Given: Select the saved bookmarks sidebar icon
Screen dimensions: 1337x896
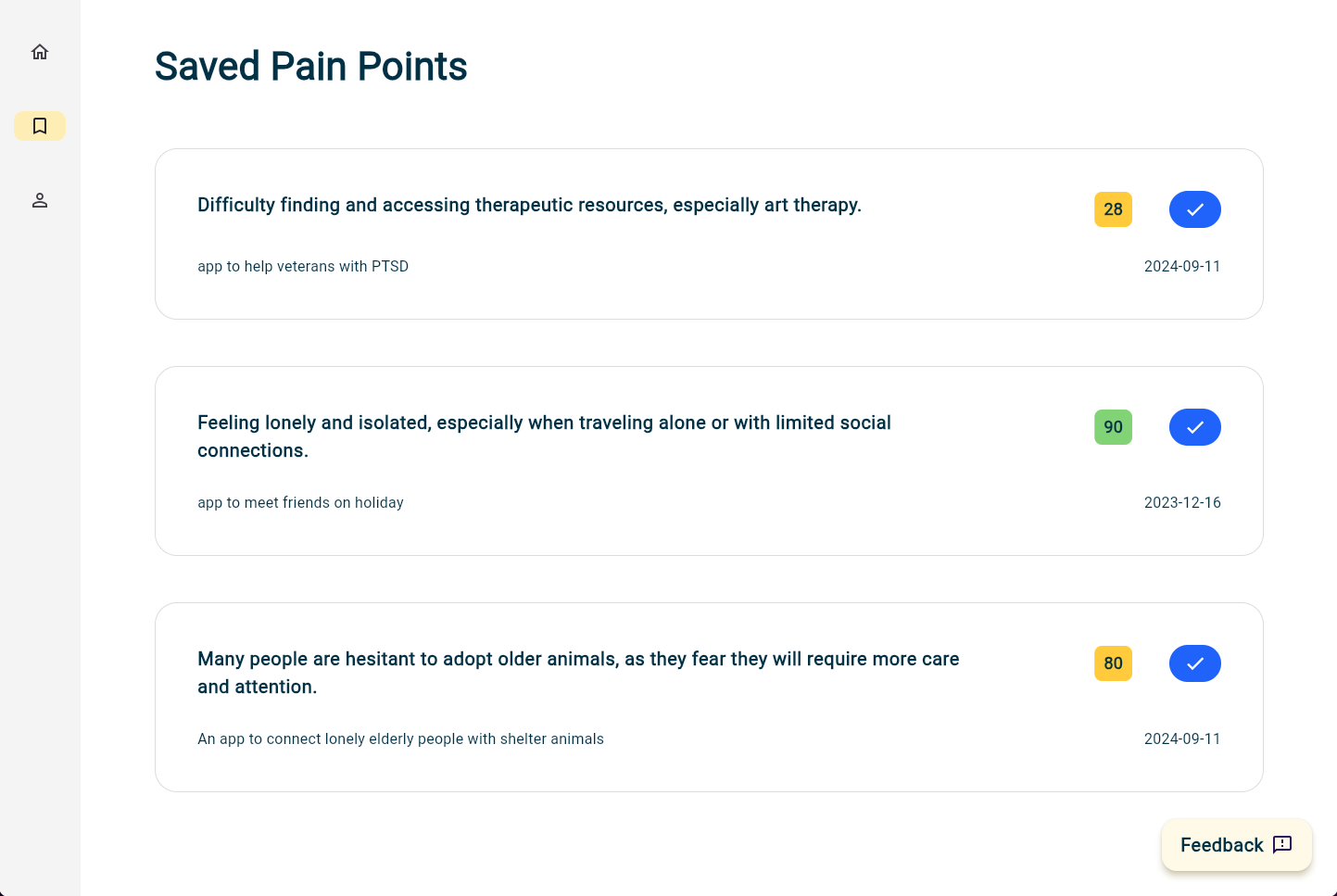Looking at the screenshot, I should (40, 126).
